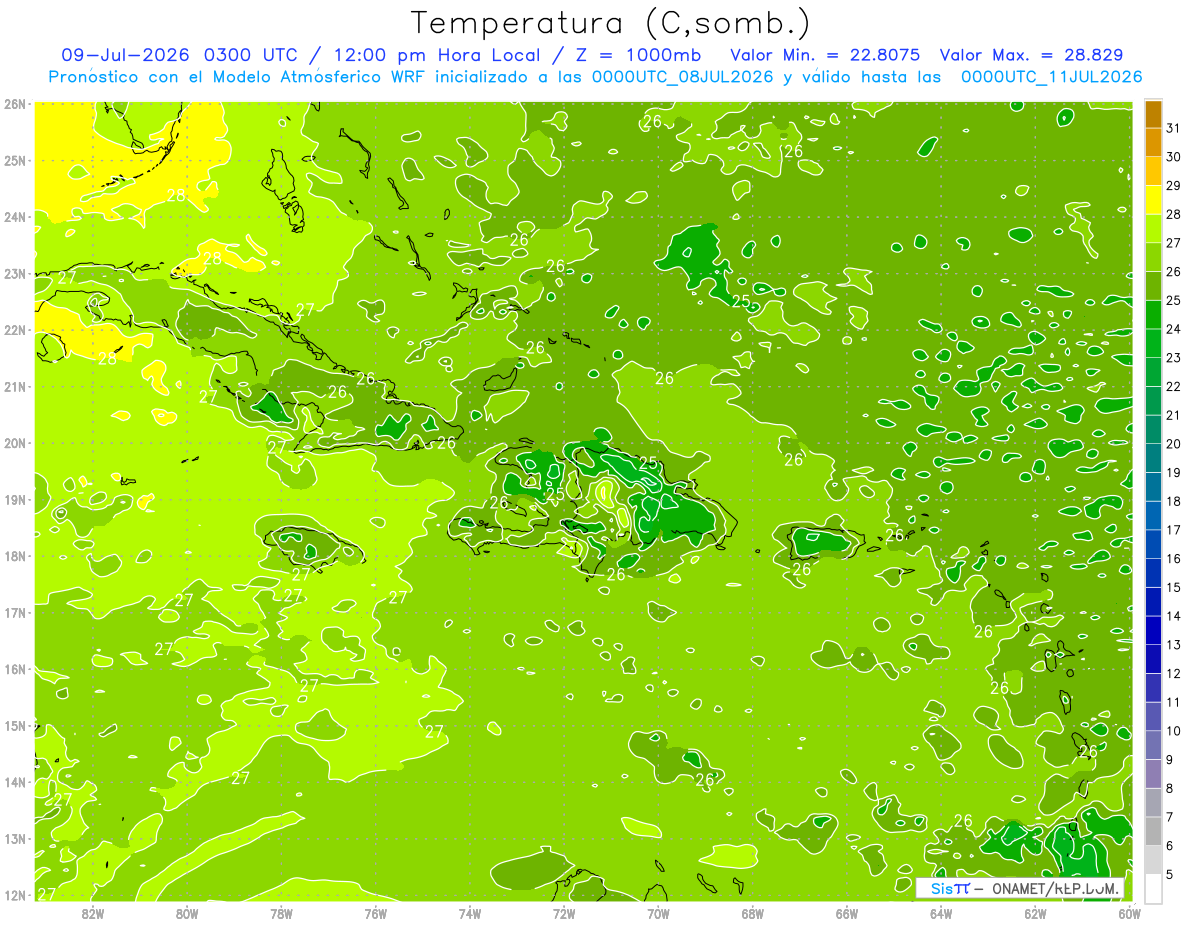Click the '17N' latitude axis label

pos(14,612)
